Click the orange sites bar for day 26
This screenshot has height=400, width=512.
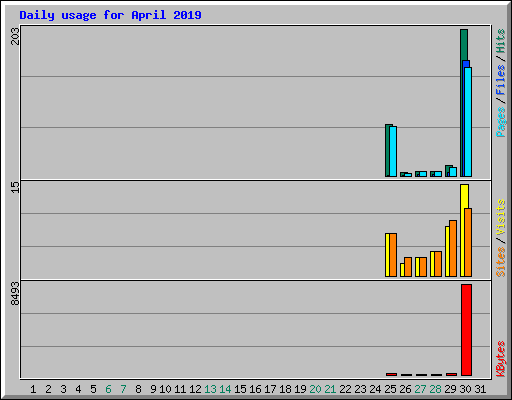tap(408, 267)
